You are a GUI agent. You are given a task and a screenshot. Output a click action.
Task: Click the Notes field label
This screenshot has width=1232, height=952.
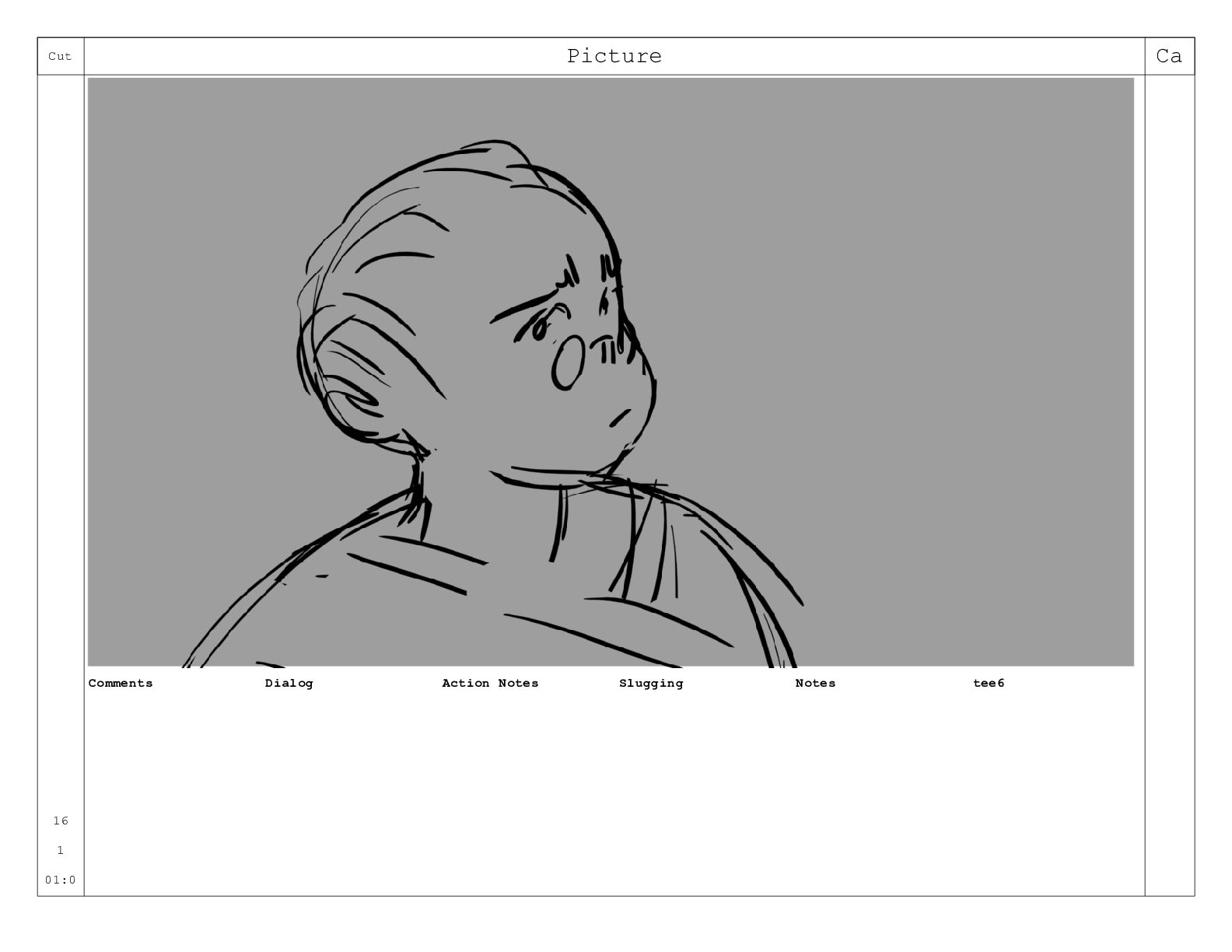[815, 683]
